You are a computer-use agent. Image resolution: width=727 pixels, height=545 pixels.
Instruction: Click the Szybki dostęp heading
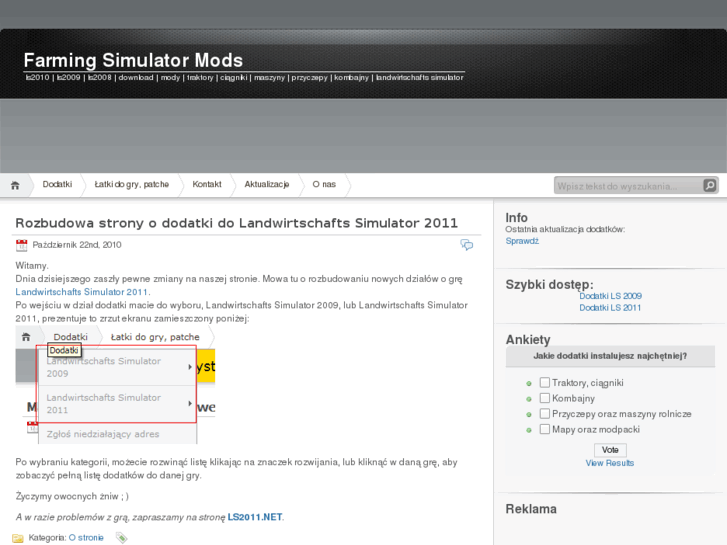click(549, 284)
